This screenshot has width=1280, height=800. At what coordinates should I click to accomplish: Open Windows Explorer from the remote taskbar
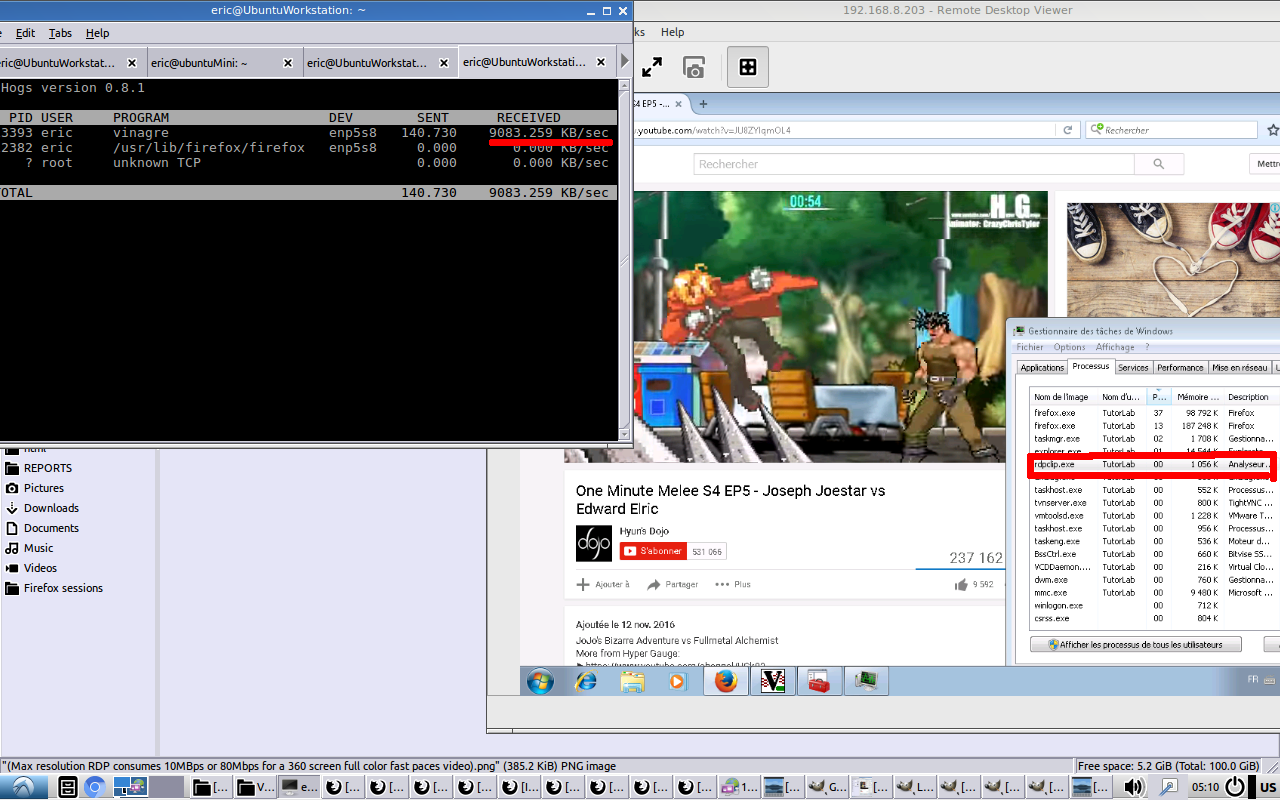(x=633, y=681)
